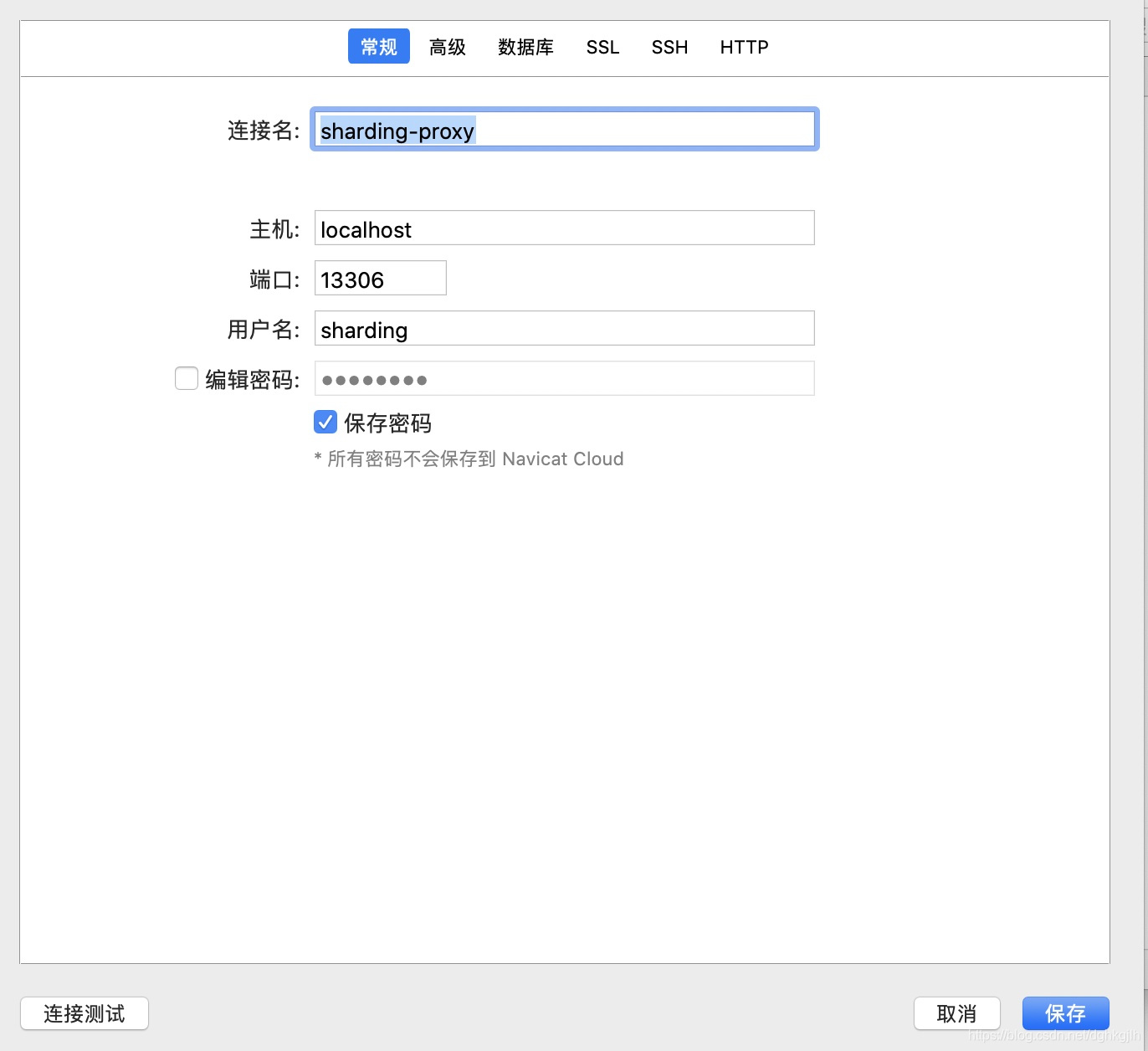Switch to the 常规 tab
1148x1051 pixels.
[x=378, y=47]
